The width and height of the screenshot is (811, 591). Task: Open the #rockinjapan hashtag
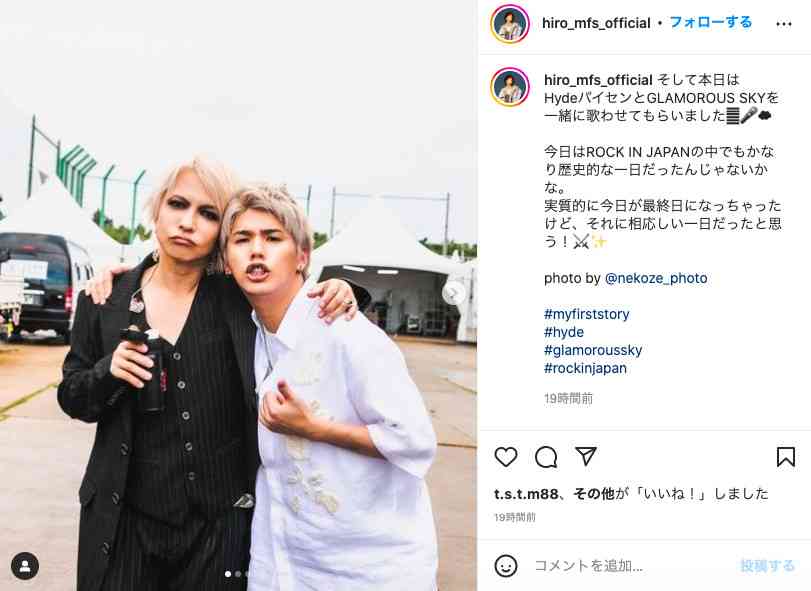pyautogui.click(x=585, y=368)
